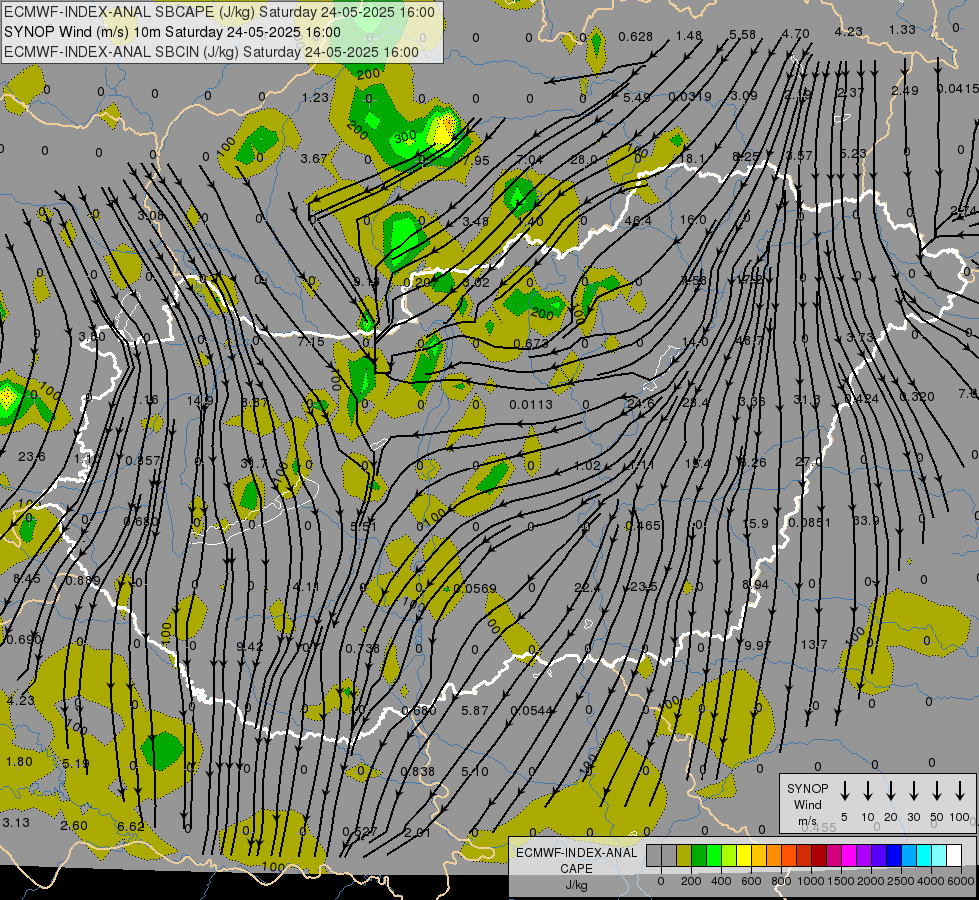Click the 5.58 value near top edge
The image size is (979, 900).
[x=742, y=34]
